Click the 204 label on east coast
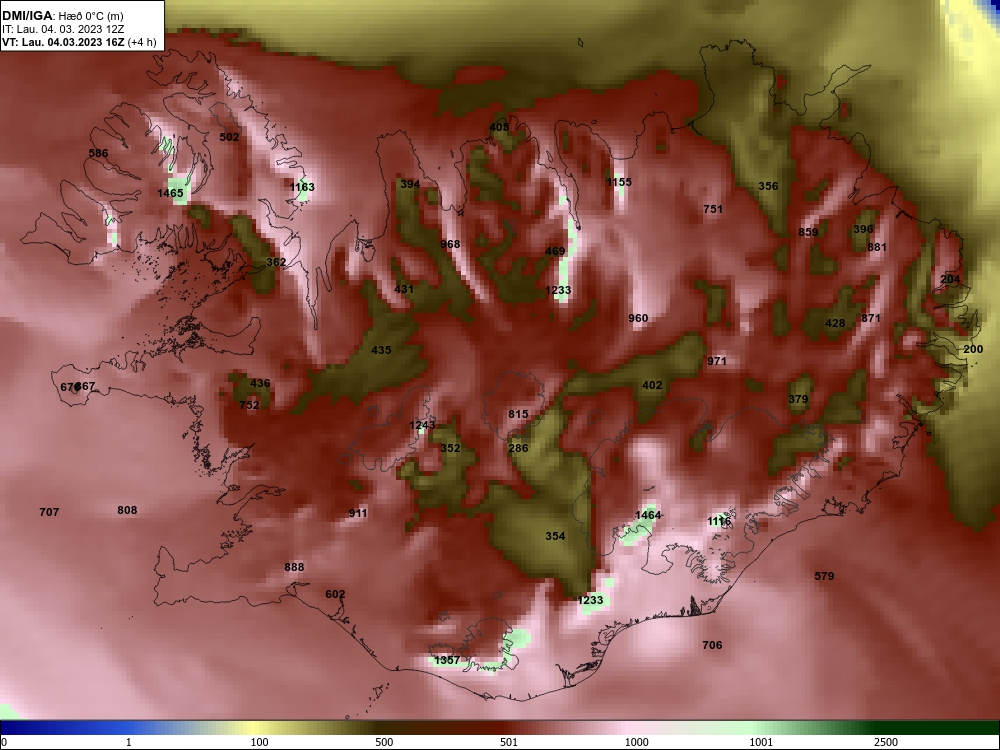This screenshot has height=750, width=1000. point(950,279)
